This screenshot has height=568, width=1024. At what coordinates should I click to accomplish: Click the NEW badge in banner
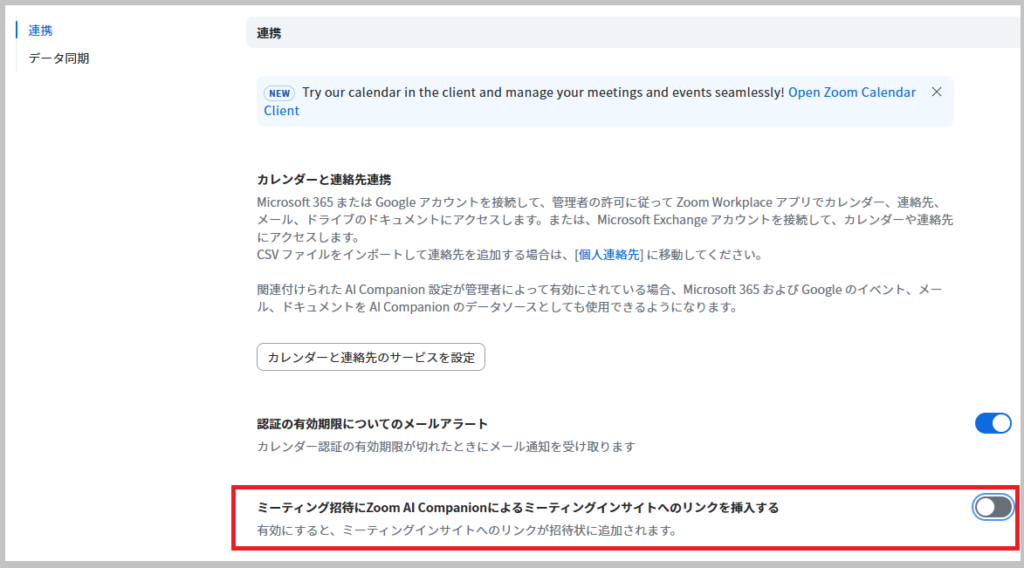click(x=279, y=93)
